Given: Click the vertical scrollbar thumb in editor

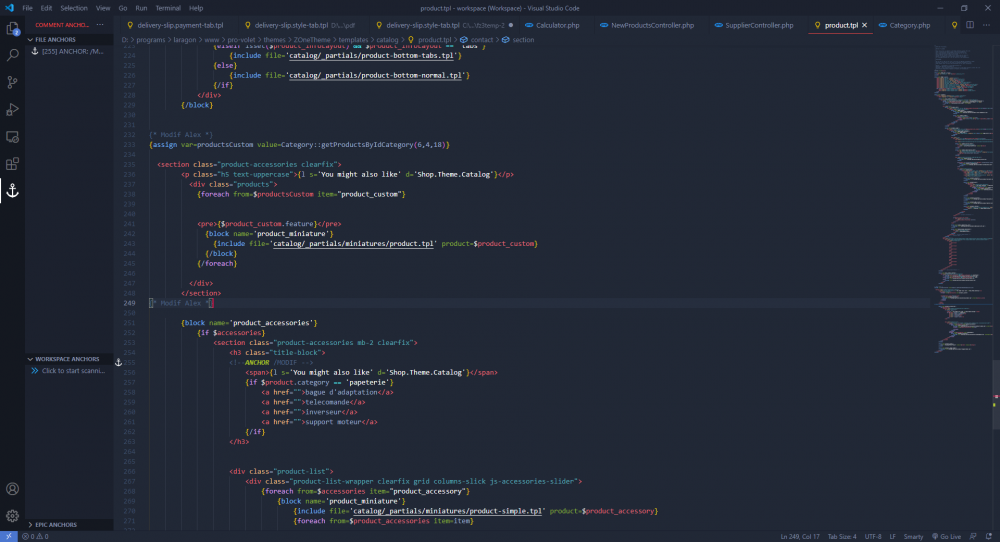Looking at the screenshot, I should pyautogui.click(x=996, y=394).
